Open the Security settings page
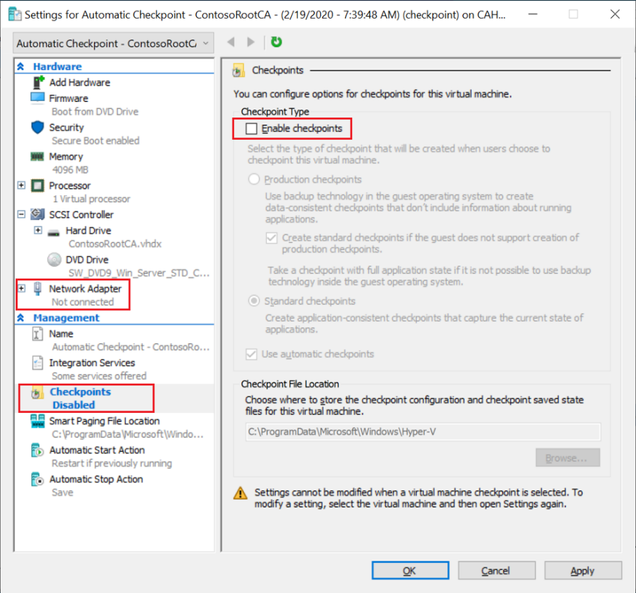This screenshot has height=593, width=636. (67, 127)
